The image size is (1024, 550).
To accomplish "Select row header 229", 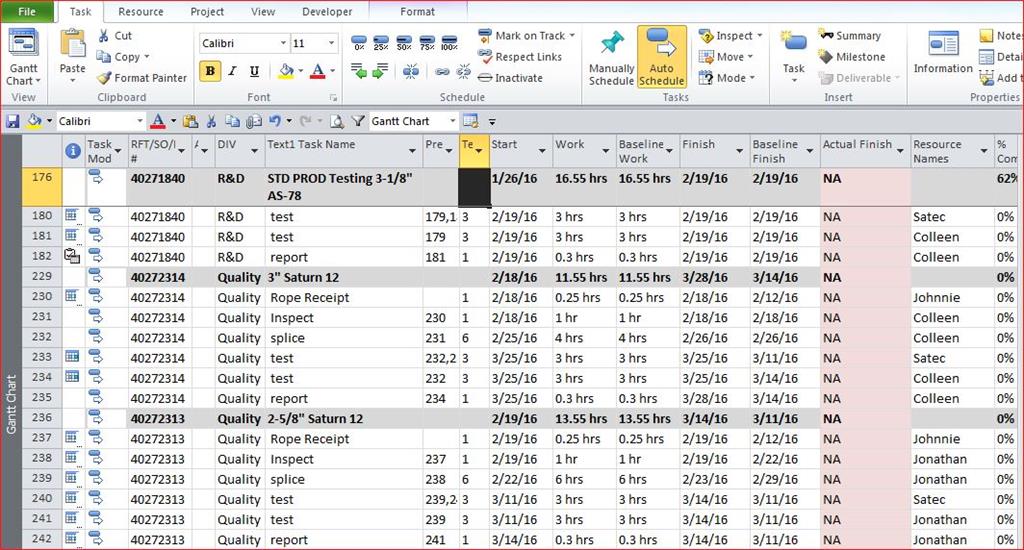I will pos(42,276).
